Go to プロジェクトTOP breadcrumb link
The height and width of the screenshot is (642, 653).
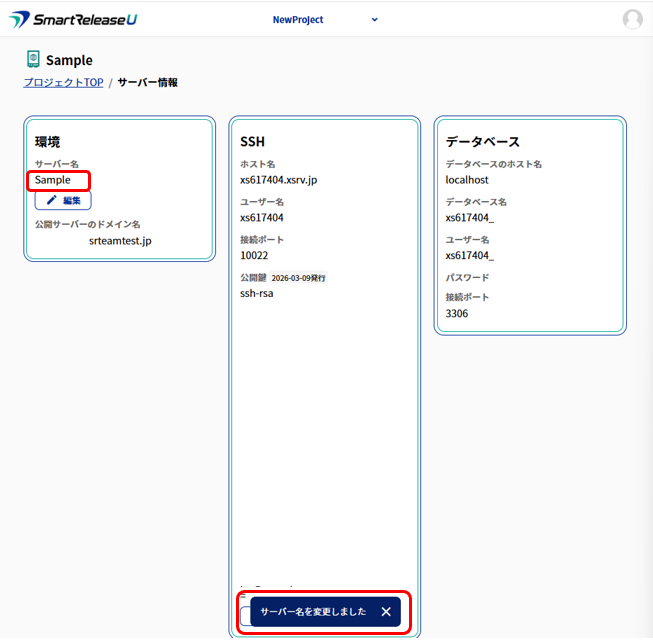point(63,82)
